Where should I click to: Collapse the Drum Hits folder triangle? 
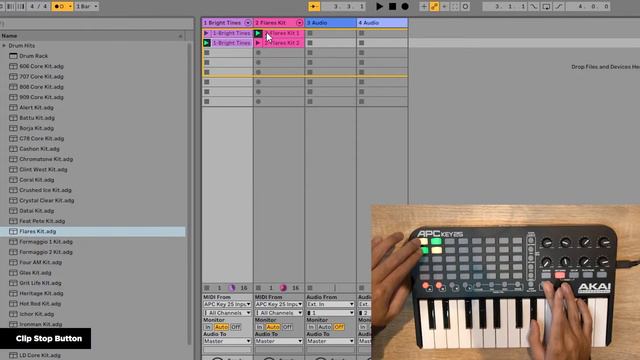coord(4,46)
